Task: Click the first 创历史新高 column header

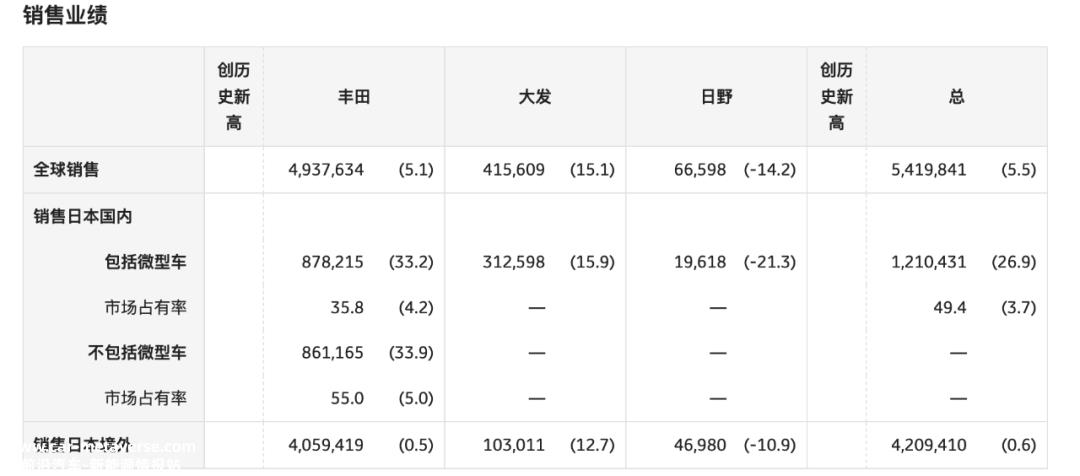Action: point(233,96)
